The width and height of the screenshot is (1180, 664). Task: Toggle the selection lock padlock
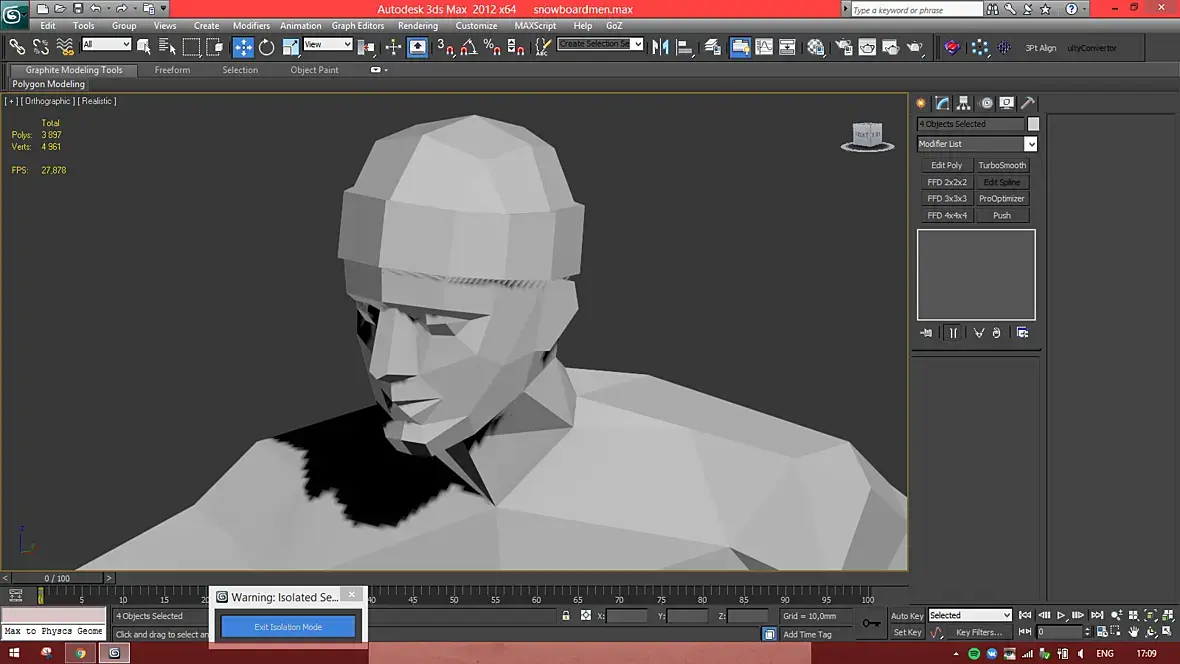pos(566,616)
